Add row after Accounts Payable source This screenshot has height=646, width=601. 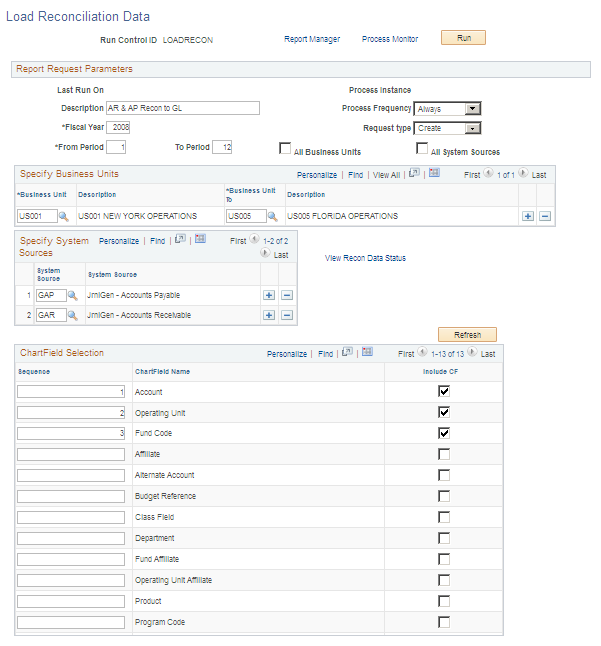(x=269, y=295)
